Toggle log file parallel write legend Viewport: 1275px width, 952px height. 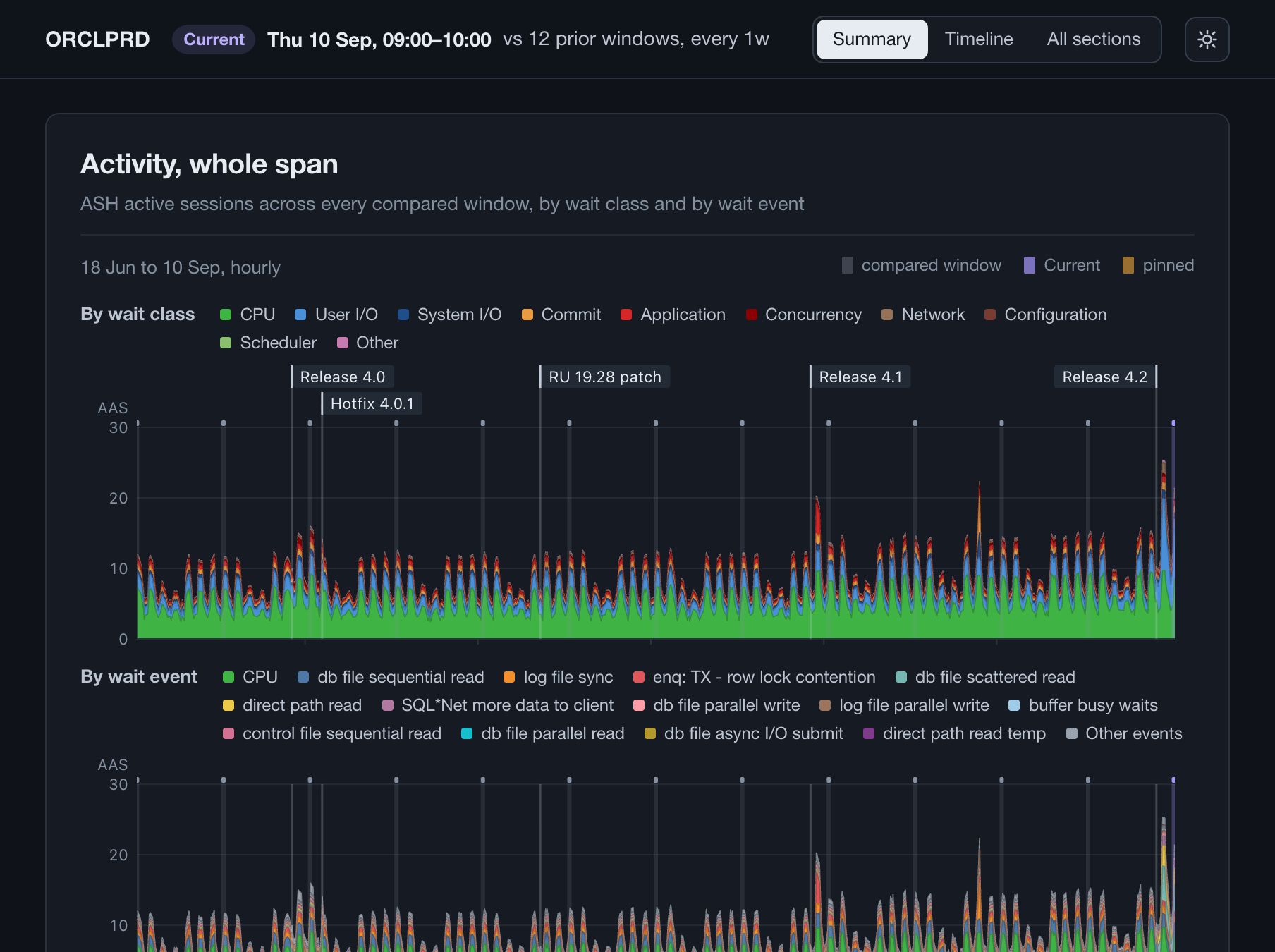tap(904, 705)
